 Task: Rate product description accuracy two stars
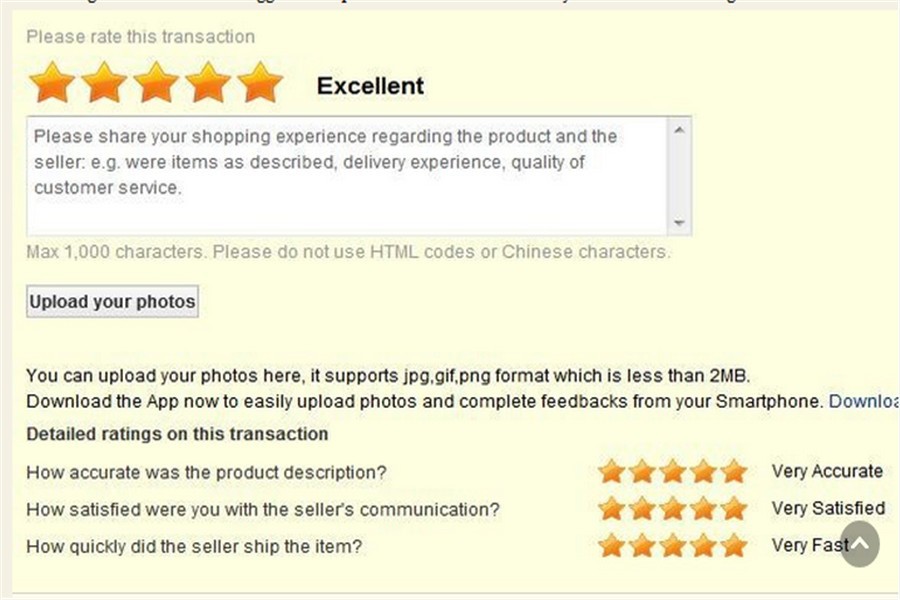(x=642, y=471)
